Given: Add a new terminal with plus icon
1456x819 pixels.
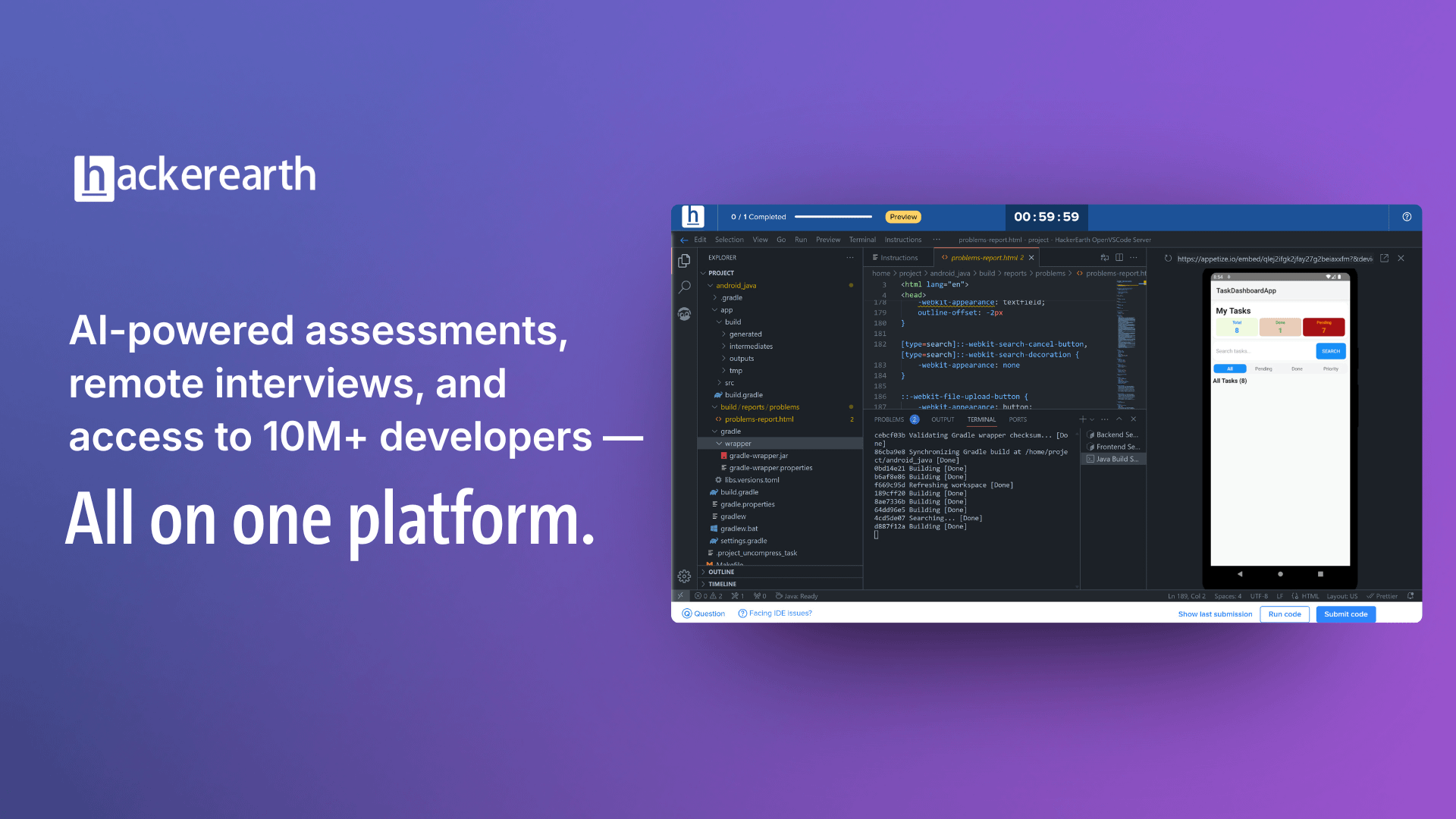Looking at the screenshot, I should 1082,419.
